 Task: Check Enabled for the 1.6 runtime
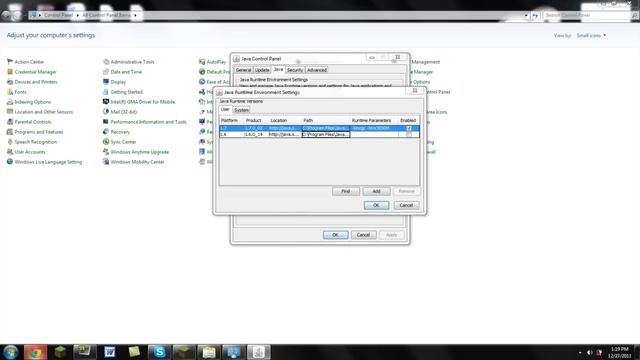point(409,134)
